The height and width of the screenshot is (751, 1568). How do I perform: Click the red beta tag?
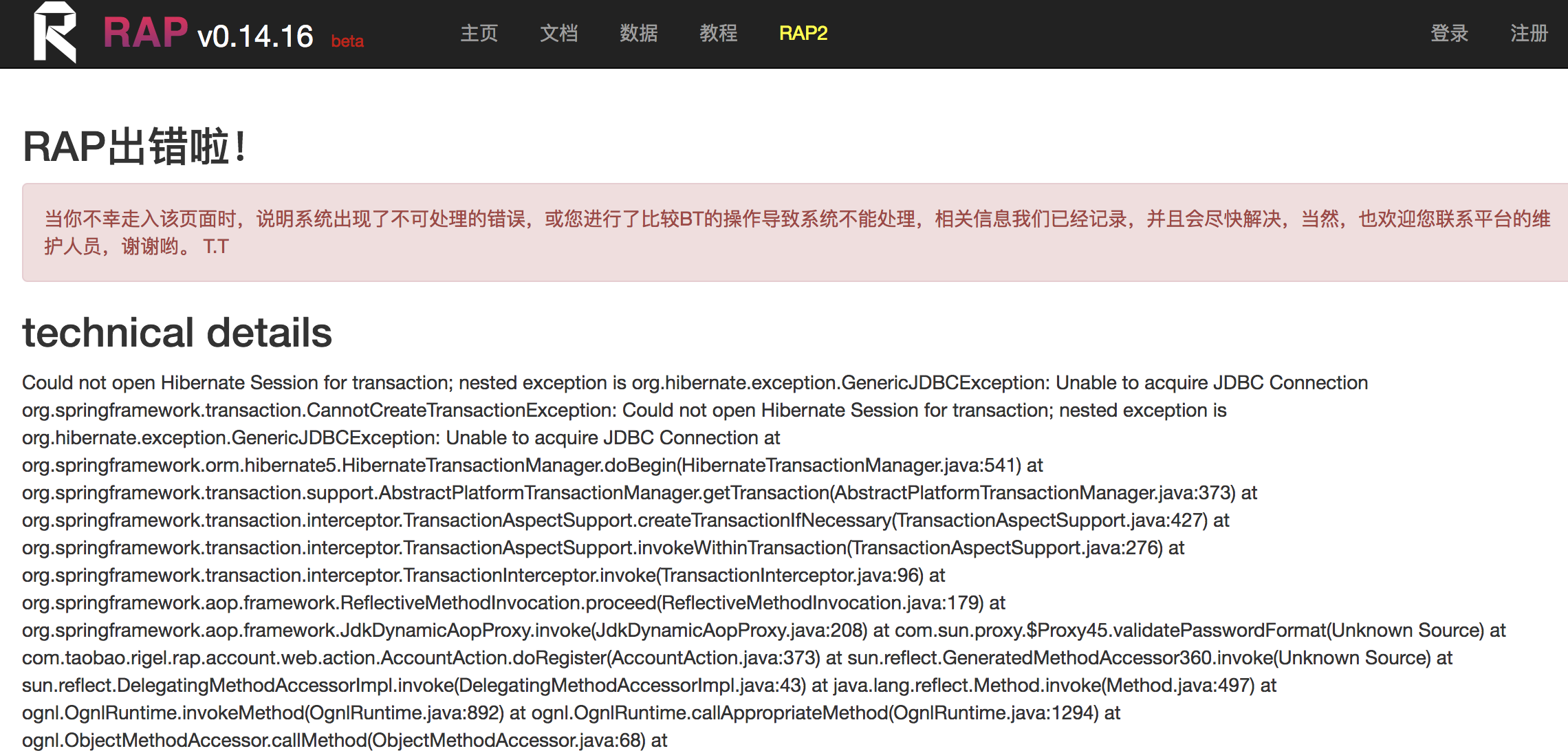(347, 41)
